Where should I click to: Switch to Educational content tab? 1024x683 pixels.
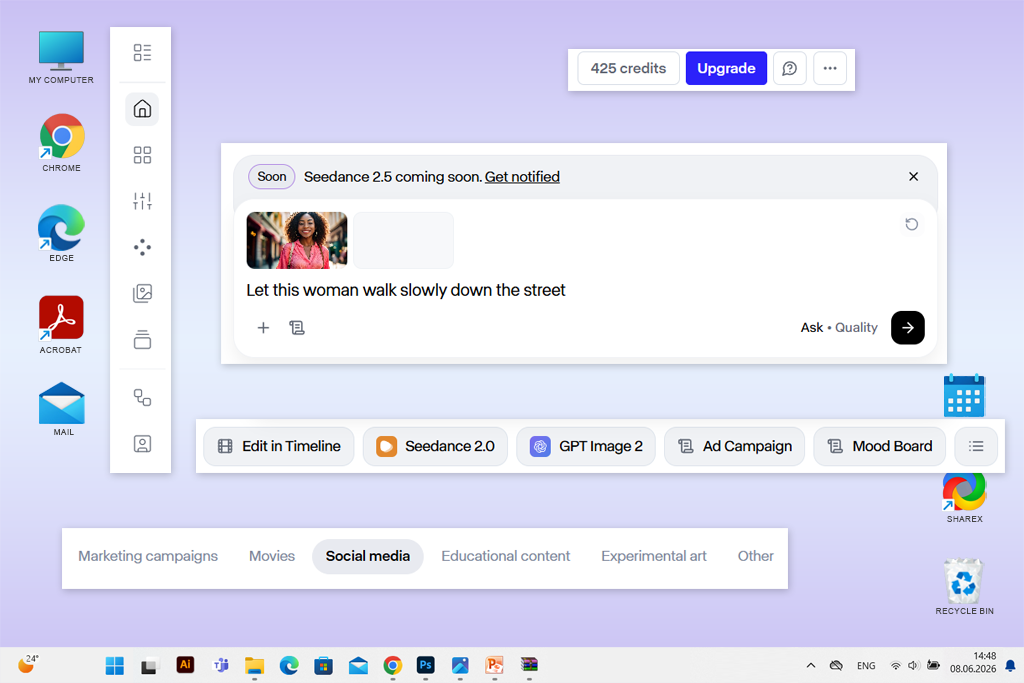[505, 556]
